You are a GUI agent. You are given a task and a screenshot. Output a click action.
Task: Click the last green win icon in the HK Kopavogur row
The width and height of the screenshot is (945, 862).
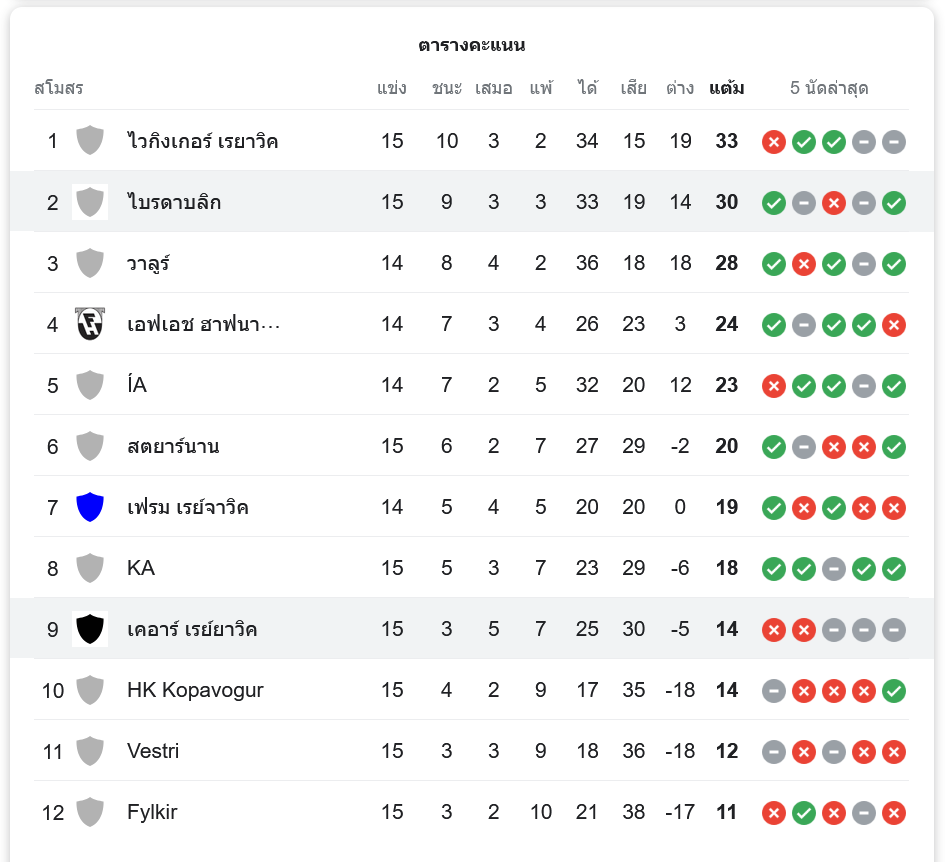894,691
